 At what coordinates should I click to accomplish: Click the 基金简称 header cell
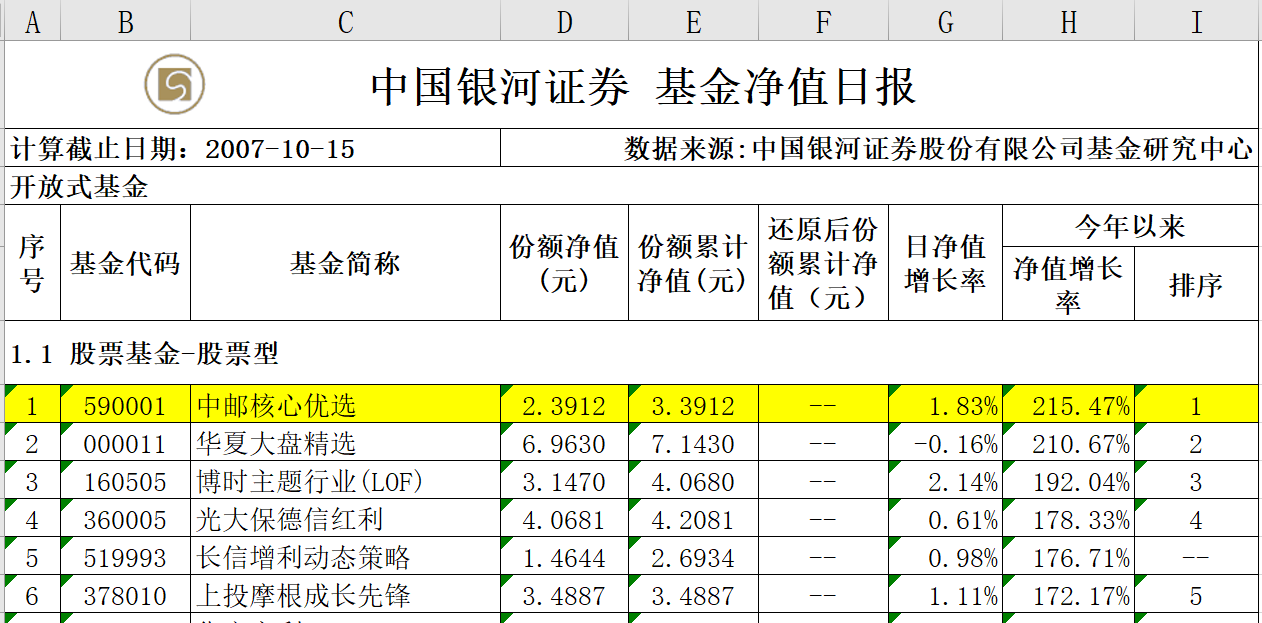[345, 263]
